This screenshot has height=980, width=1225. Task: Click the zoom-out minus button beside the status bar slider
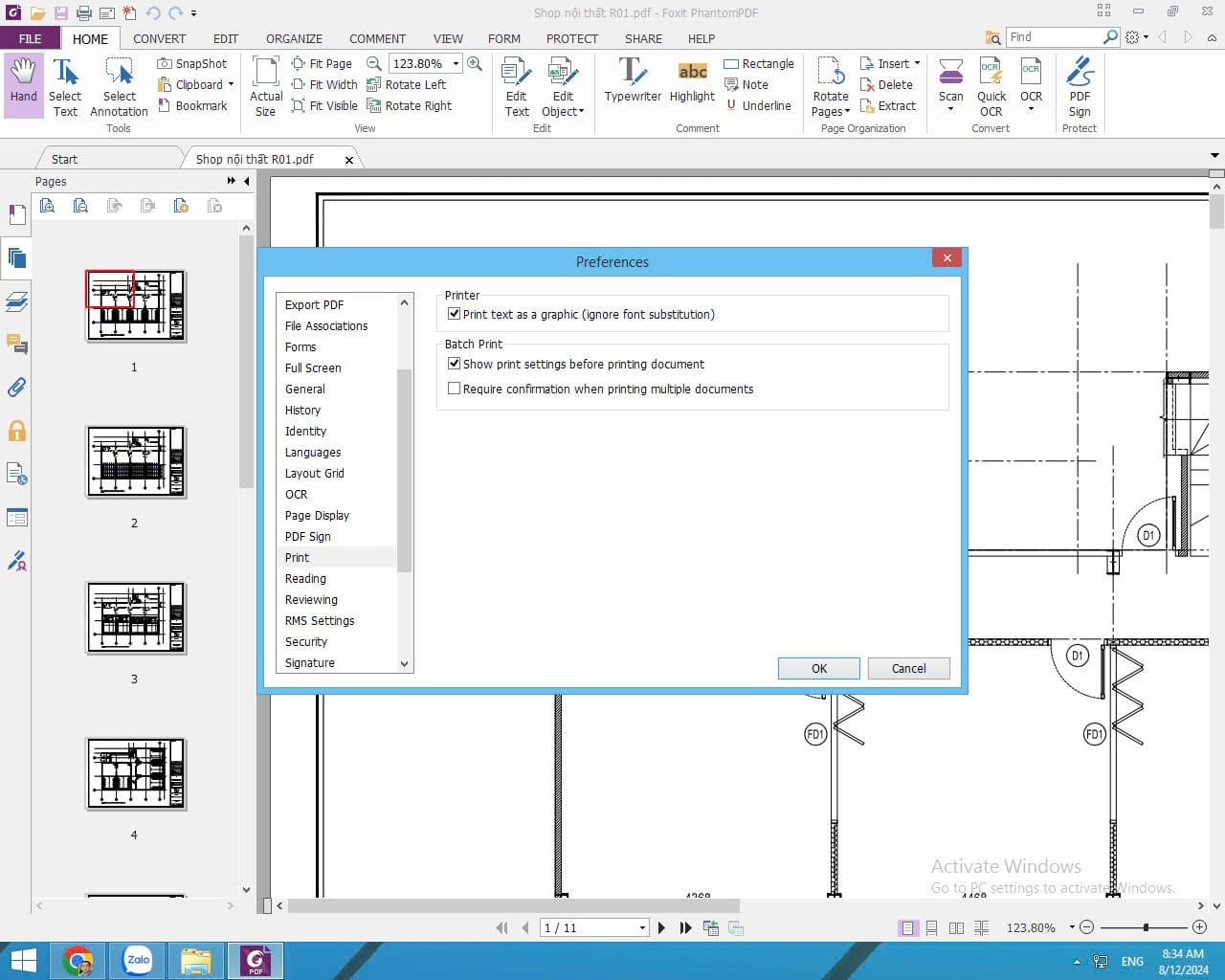[x=1086, y=927]
